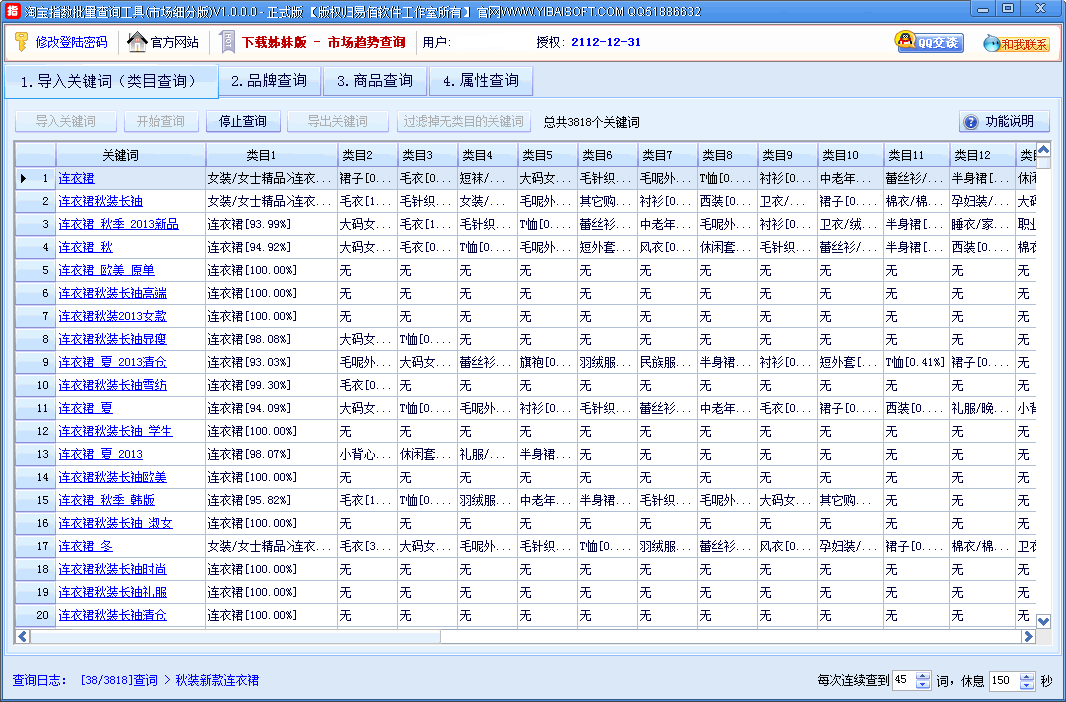This screenshot has width=1066, height=702.
Task: Increase the 45 words-per-batch spinner
Action: [x=923, y=676]
